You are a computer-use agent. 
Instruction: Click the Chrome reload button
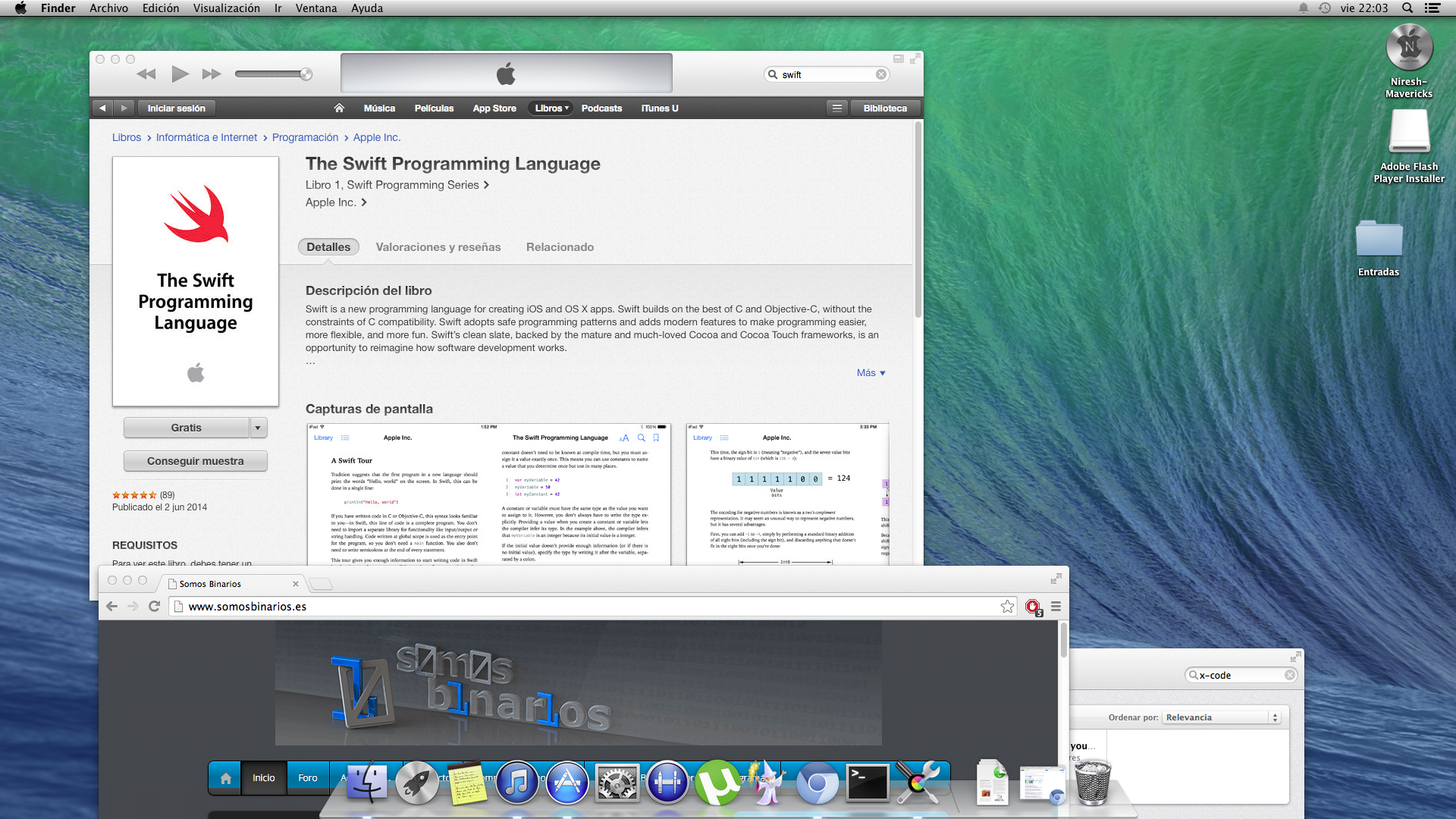(x=155, y=607)
